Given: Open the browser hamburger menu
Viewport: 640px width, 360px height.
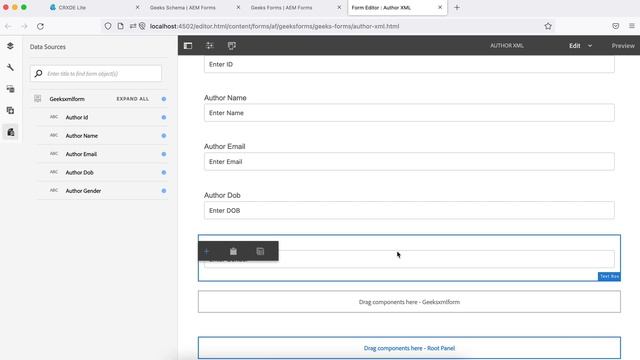Looking at the screenshot, I should [x=632, y=26].
